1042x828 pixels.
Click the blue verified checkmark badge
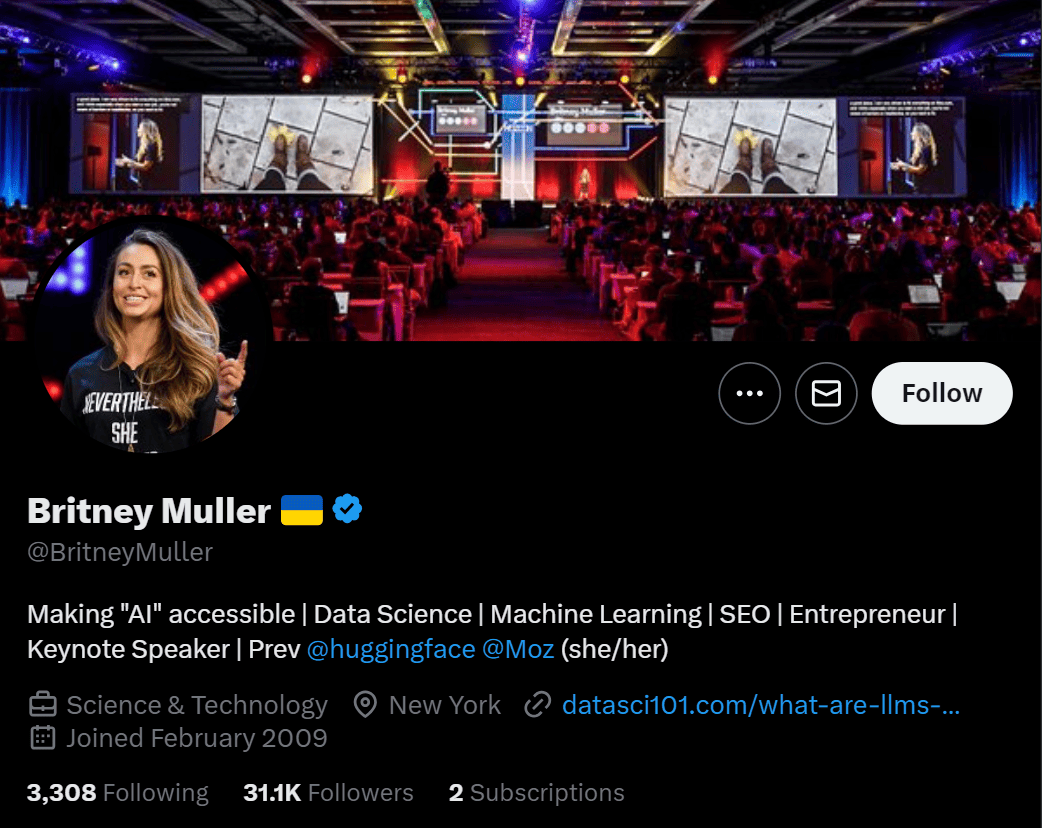pyautogui.click(x=347, y=509)
